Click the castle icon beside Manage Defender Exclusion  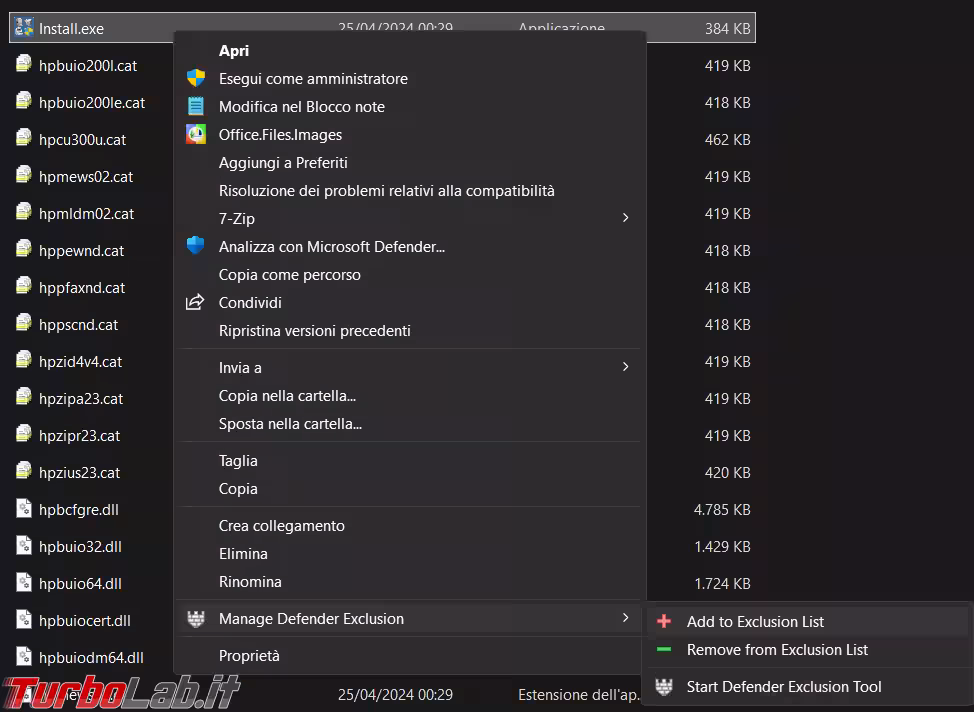point(196,619)
